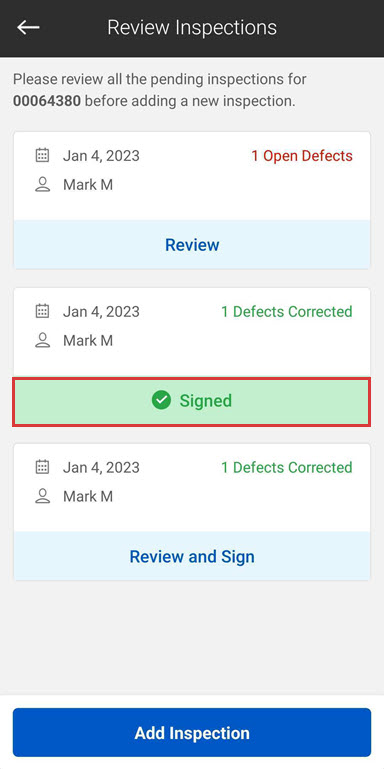Click the green checkmark Signed icon
The width and height of the screenshot is (385, 769).
click(x=161, y=401)
